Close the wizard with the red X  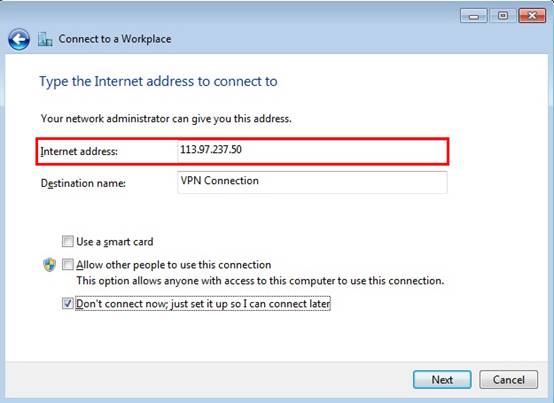(532, 16)
